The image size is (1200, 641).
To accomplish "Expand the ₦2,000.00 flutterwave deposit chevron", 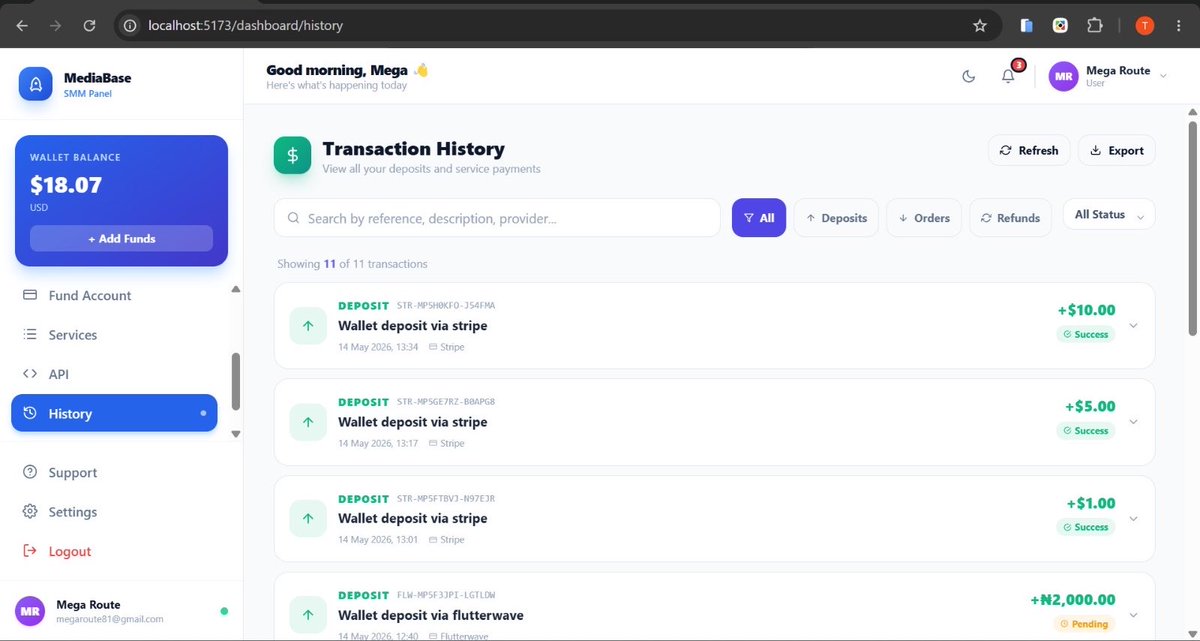I will click(x=1133, y=614).
